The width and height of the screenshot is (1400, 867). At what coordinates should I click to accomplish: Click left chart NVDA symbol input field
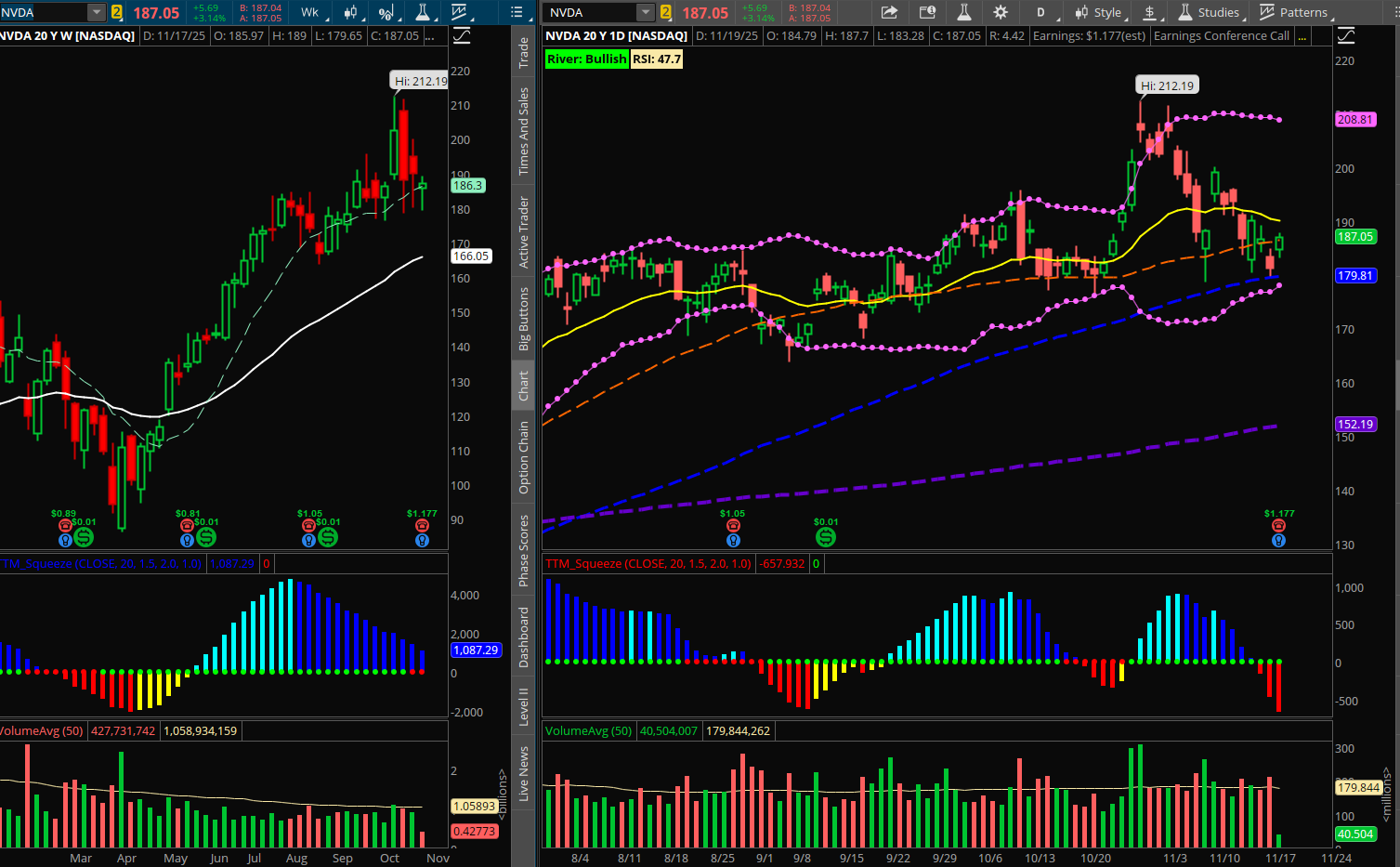(x=44, y=12)
